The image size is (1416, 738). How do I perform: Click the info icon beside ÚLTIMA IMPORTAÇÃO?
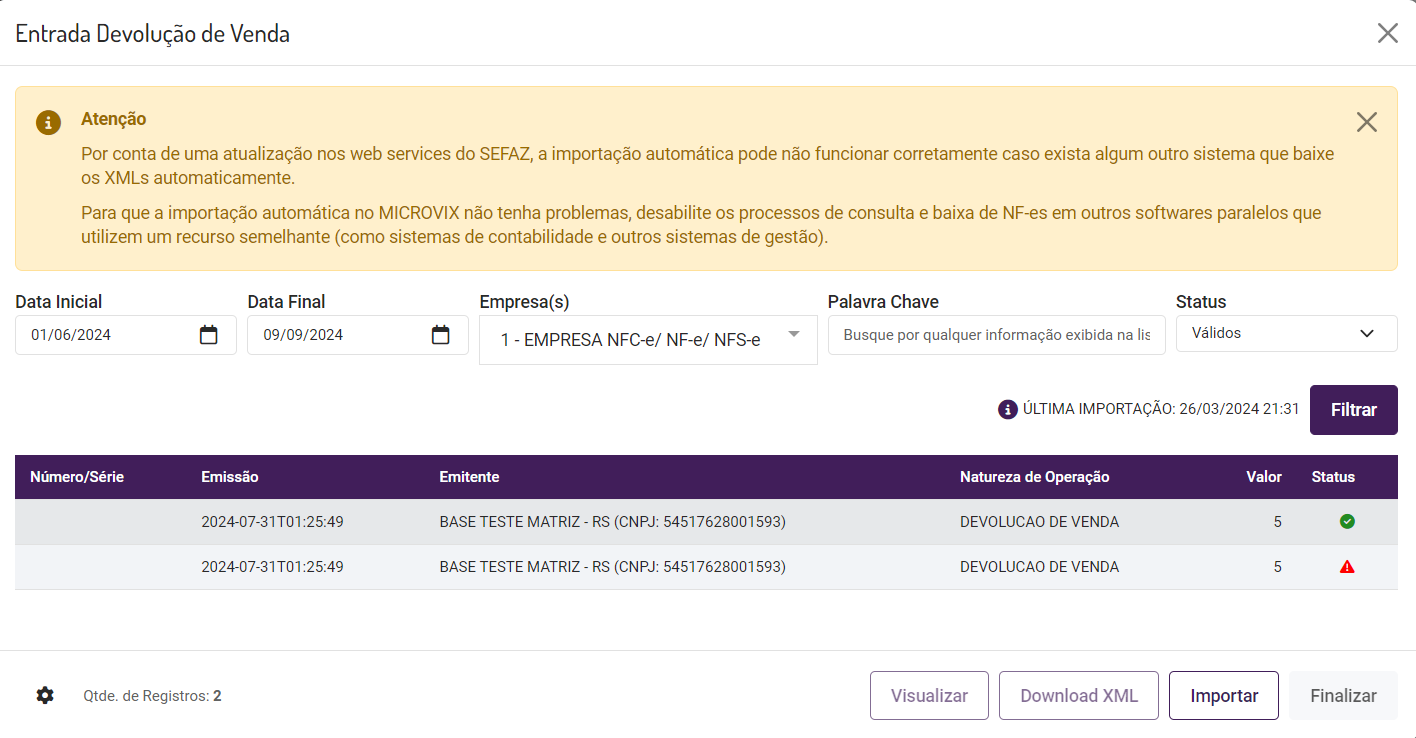[x=1008, y=409]
